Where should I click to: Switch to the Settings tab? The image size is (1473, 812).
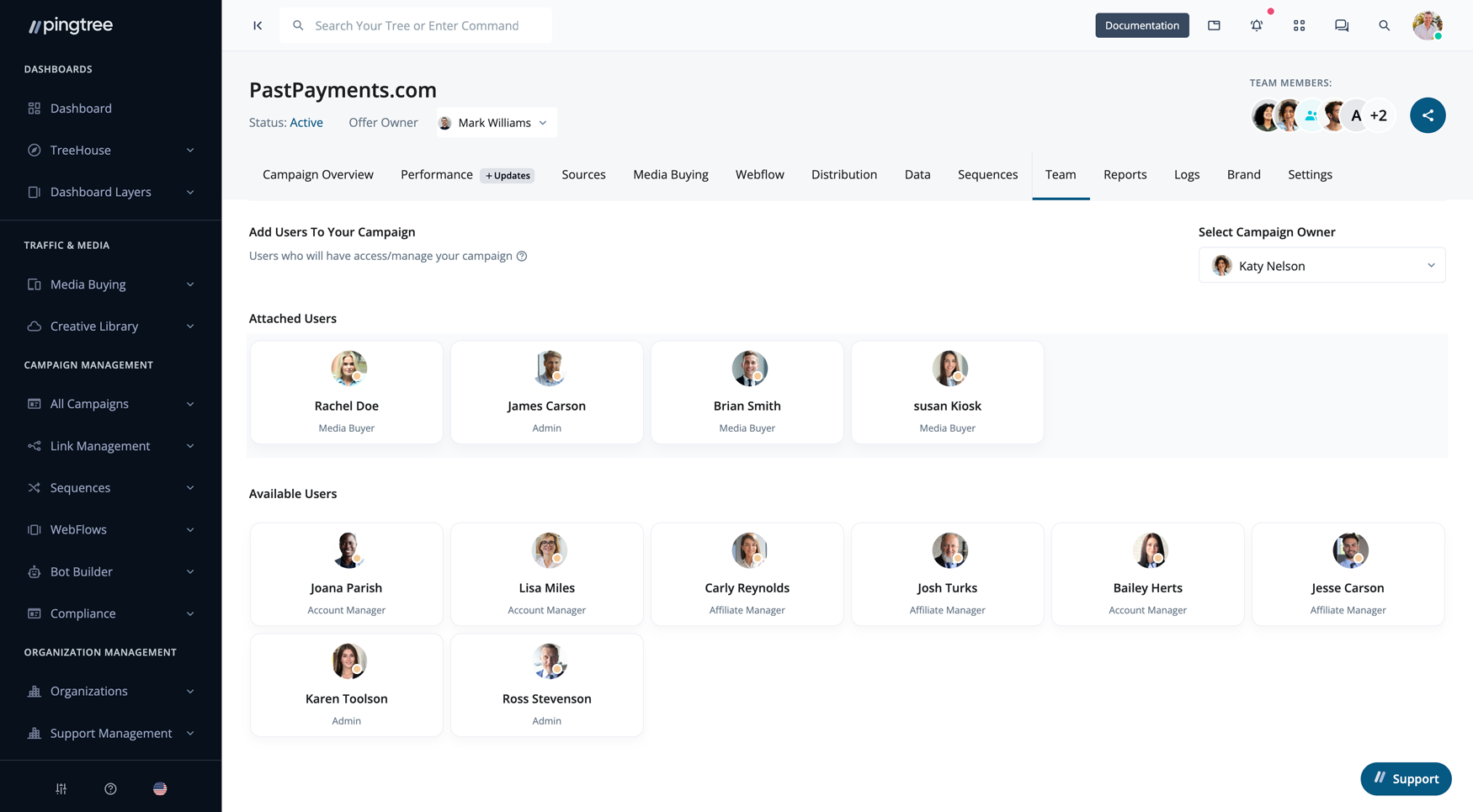1310,174
